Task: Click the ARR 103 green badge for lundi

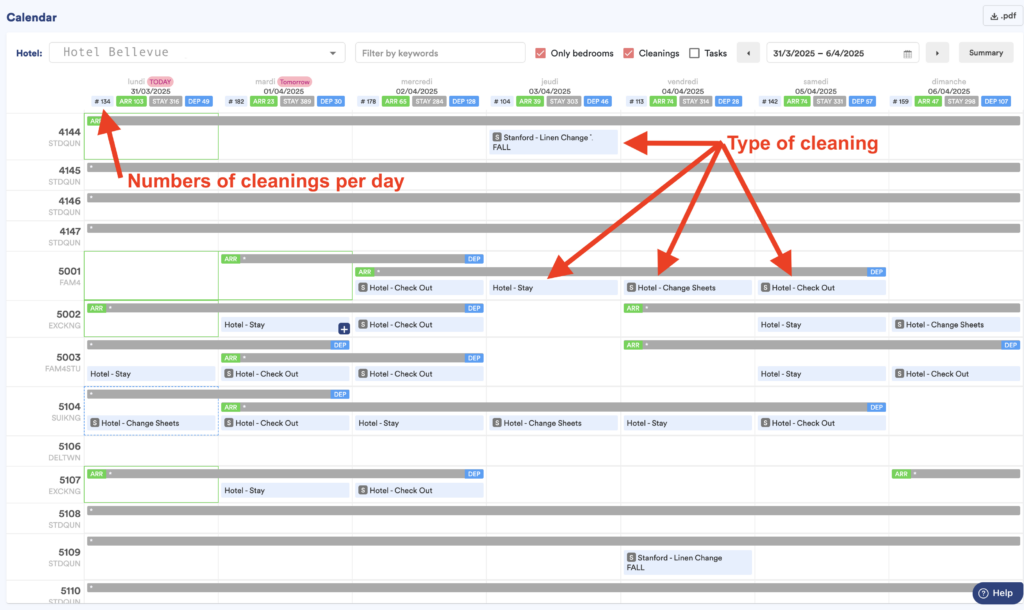Action: tap(131, 102)
